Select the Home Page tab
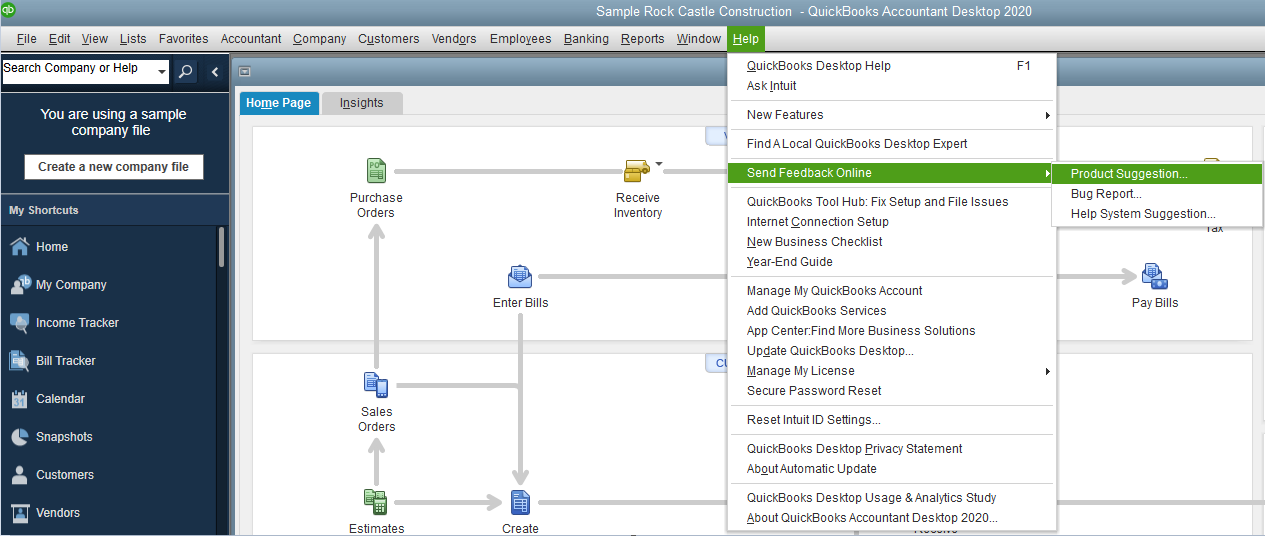The width and height of the screenshot is (1265, 536). pyautogui.click(x=279, y=103)
